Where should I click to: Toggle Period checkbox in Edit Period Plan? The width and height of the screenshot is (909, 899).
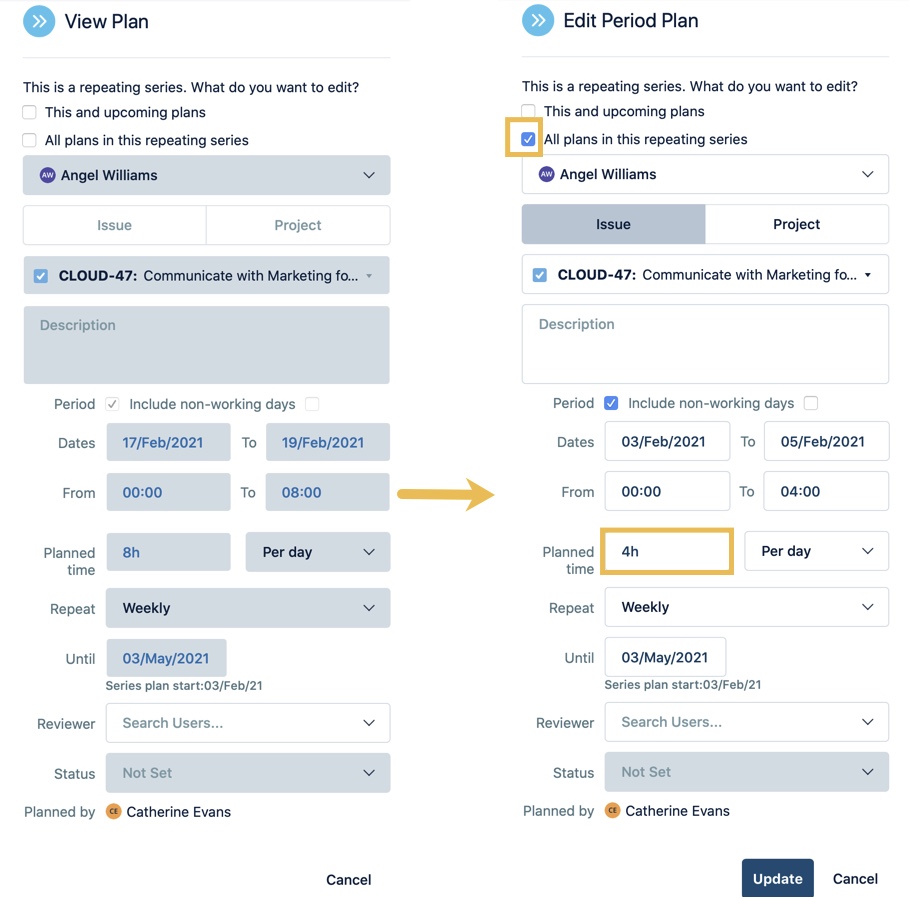(x=611, y=403)
